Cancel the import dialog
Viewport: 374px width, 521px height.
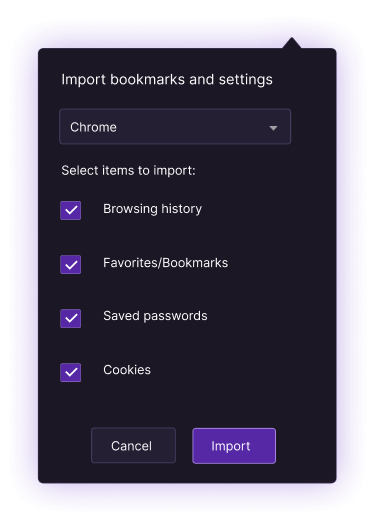(x=133, y=445)
